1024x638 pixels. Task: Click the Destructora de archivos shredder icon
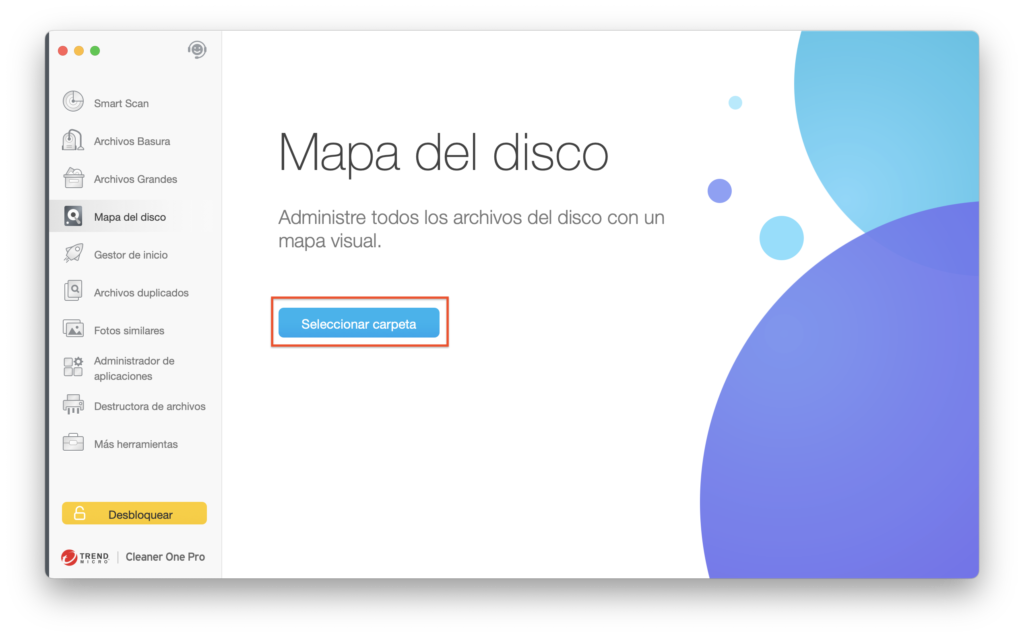(x=73, y=405)
